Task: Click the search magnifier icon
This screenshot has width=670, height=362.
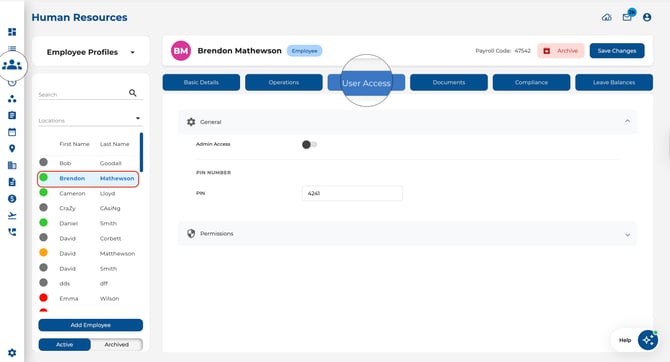Action: 132,93
